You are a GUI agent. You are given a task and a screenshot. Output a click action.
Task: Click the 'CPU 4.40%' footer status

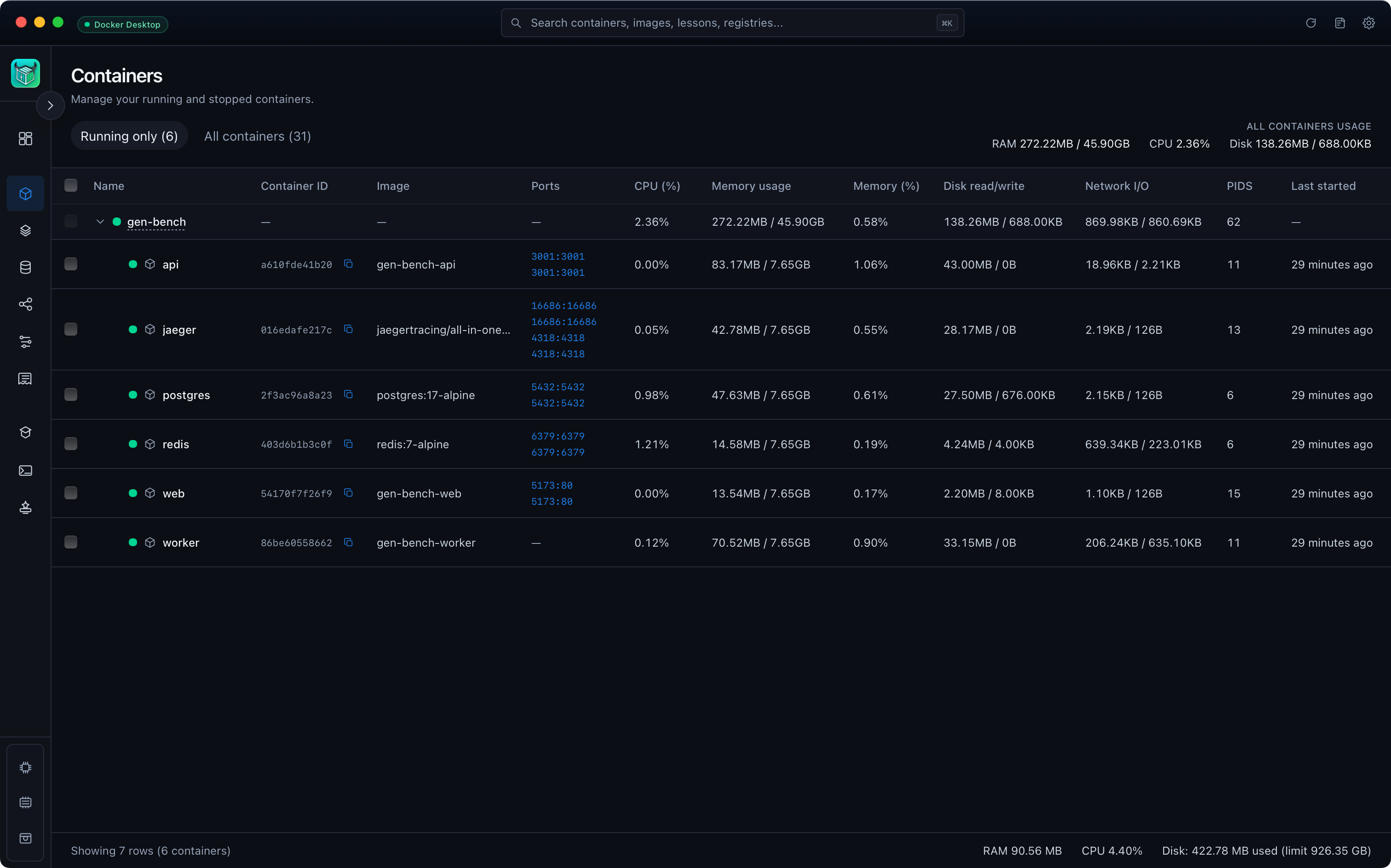1112,851
